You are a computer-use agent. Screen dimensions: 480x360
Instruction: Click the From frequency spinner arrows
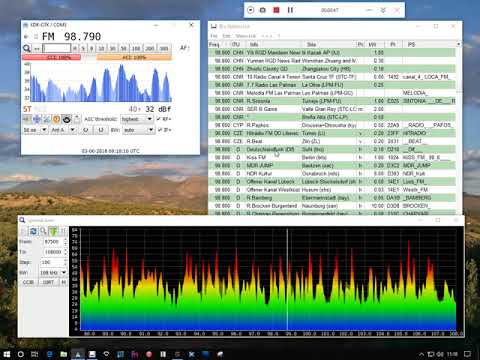(65, 241)
